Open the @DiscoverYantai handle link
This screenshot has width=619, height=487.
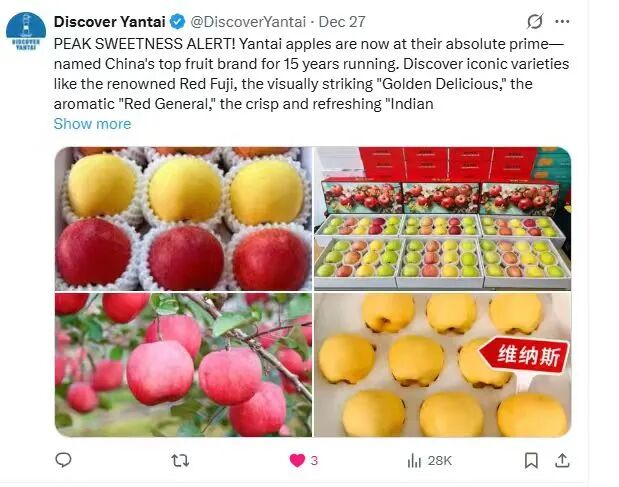click(x=248, y=22)
